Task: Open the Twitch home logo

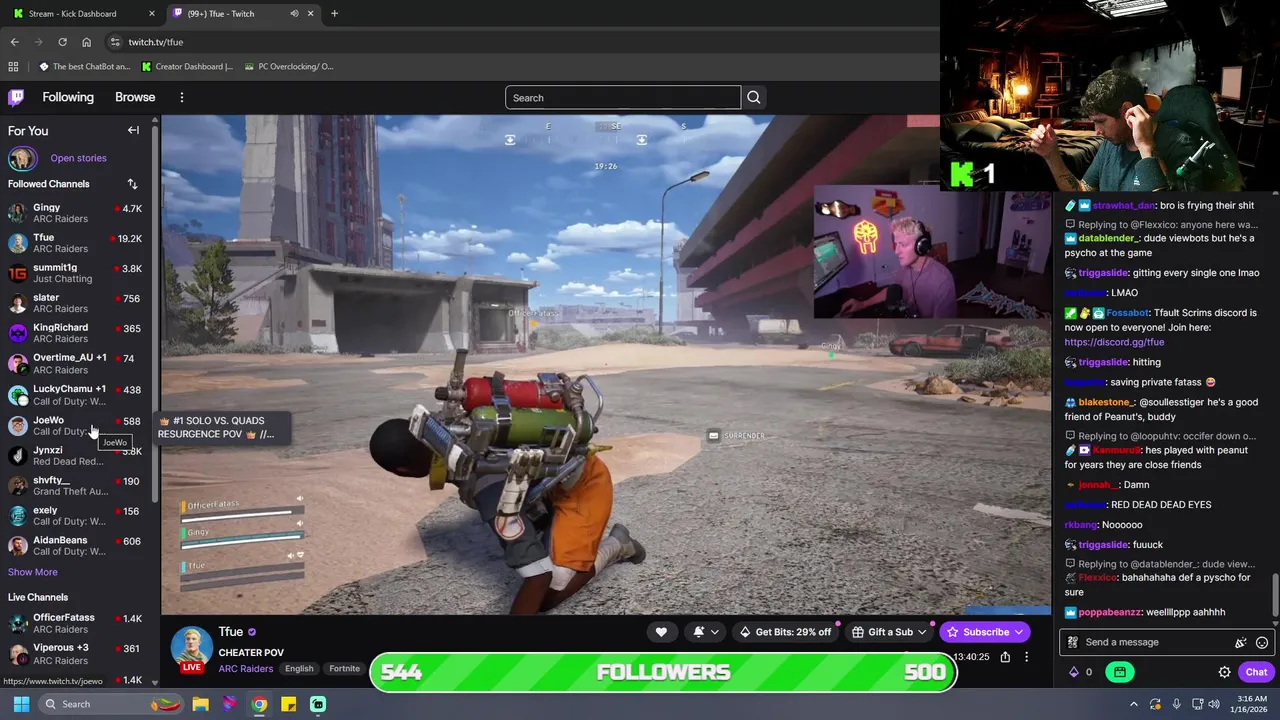Action: [x=16, y=97]
